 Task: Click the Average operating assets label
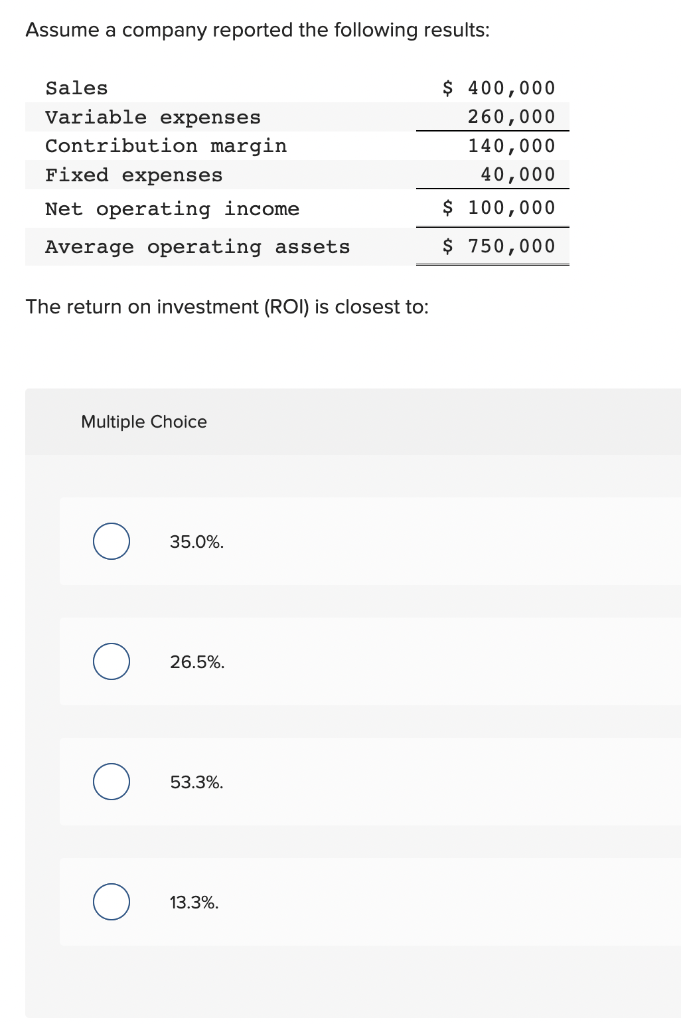[197, 247]
